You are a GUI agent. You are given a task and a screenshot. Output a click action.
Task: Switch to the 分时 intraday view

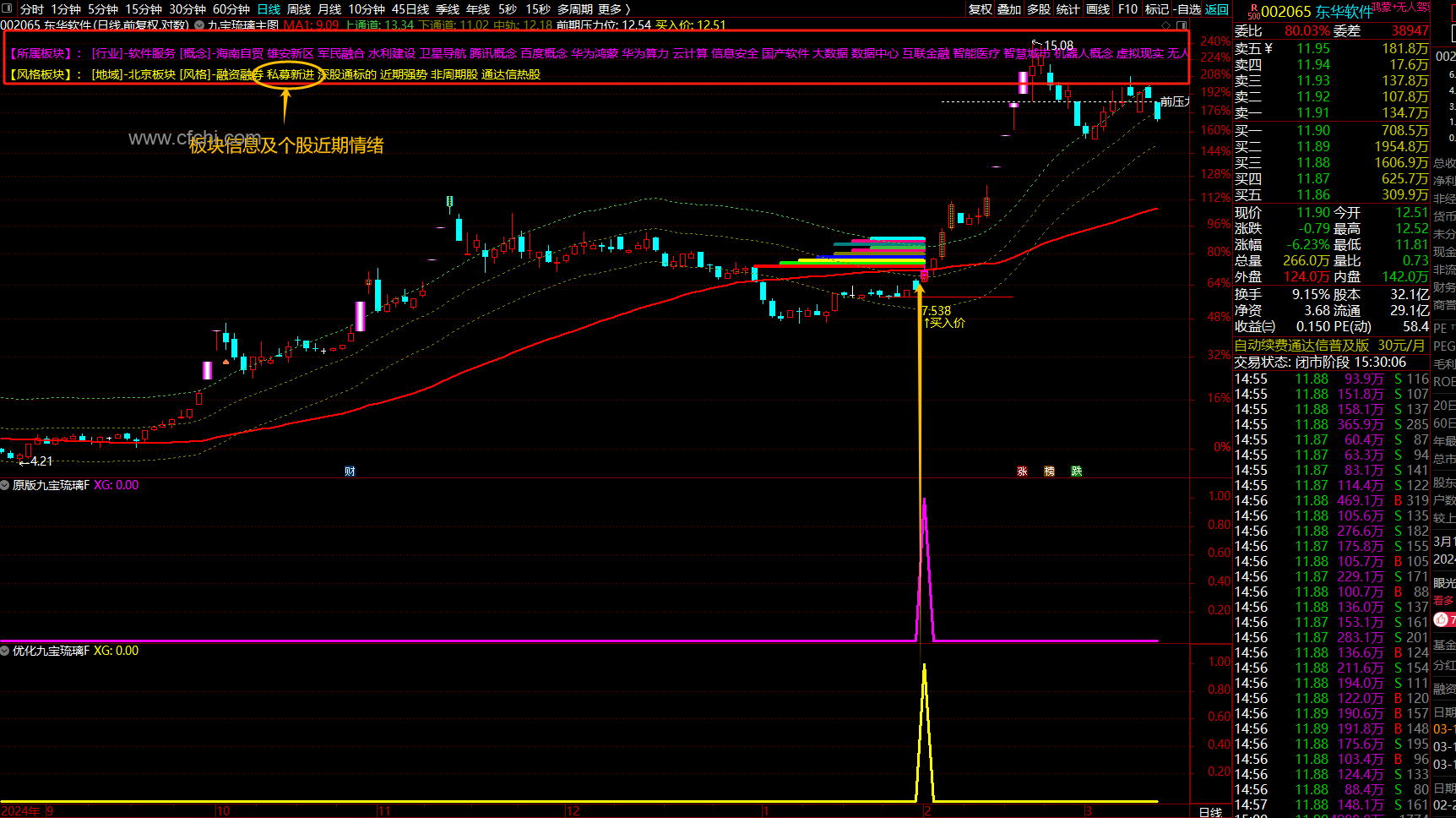pos(32,8)
